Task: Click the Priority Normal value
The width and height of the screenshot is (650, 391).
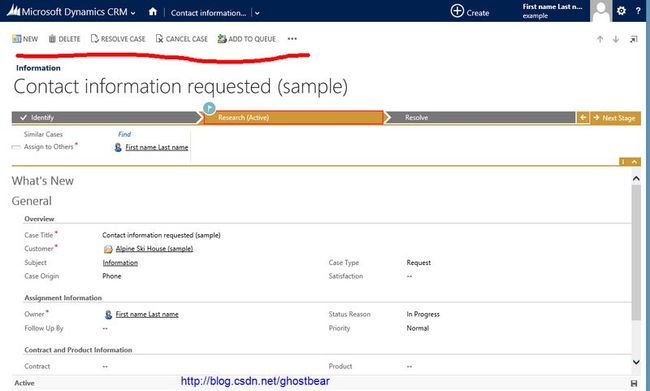Action: pos(418,328)
